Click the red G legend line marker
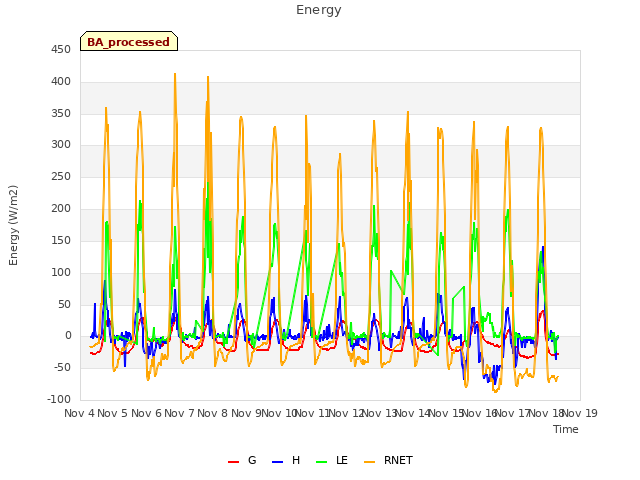This screenshot has width=640, height=480. pos(233,462)
